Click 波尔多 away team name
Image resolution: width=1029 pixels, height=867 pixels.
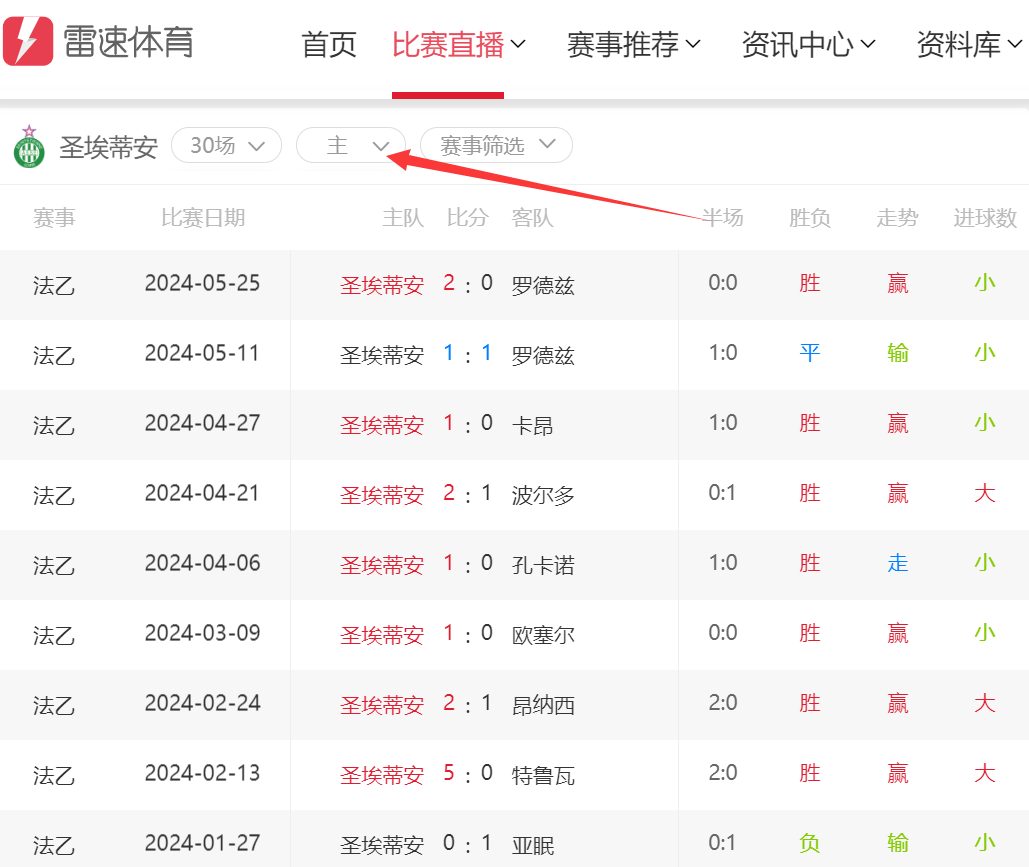[x=543, y=495]
